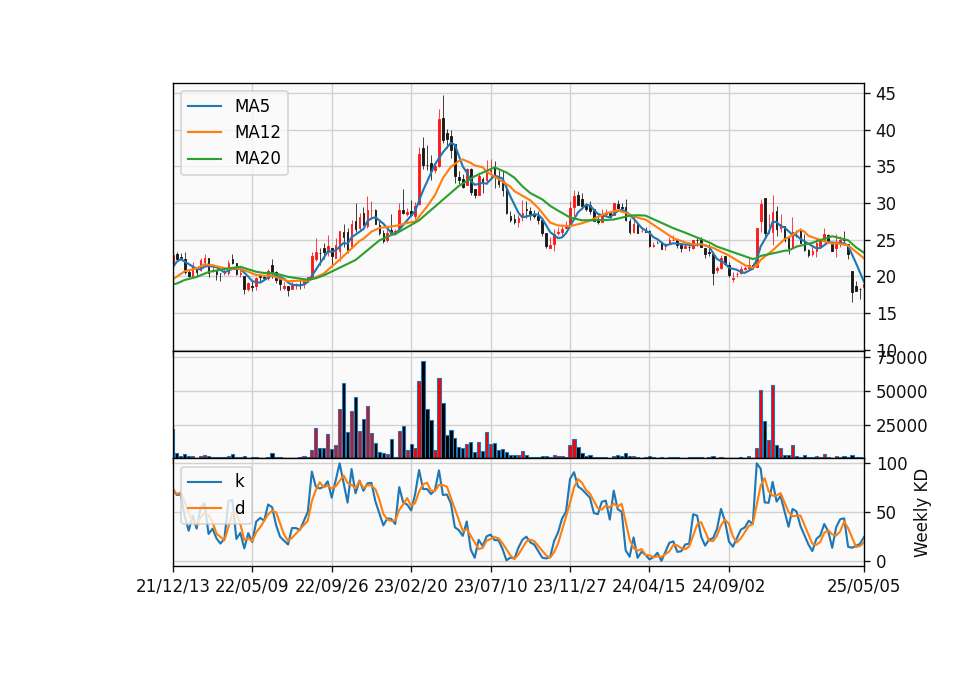Viewport: 960px width, 690px height.
Task: Click the Weekly KD axis label
Action: click(x=921, y=513)
